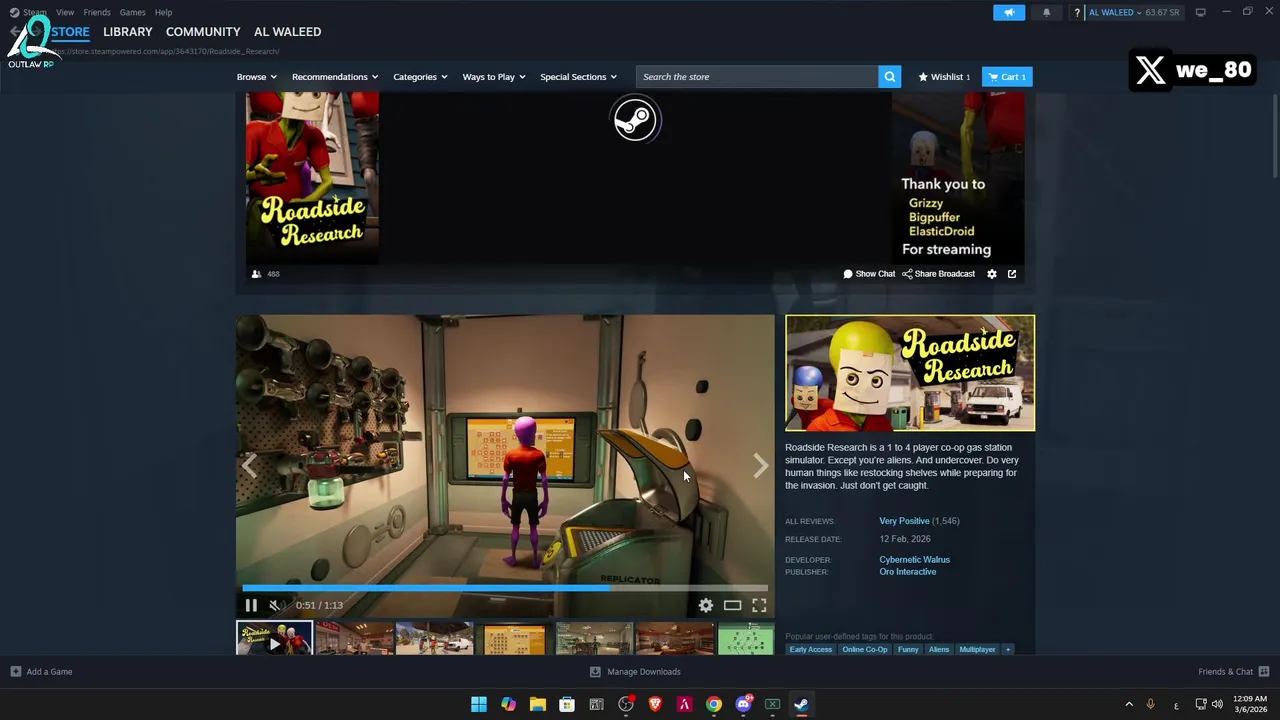1280x720 pixels.
Task: Pause the trailer video
Action: point(251,605)
